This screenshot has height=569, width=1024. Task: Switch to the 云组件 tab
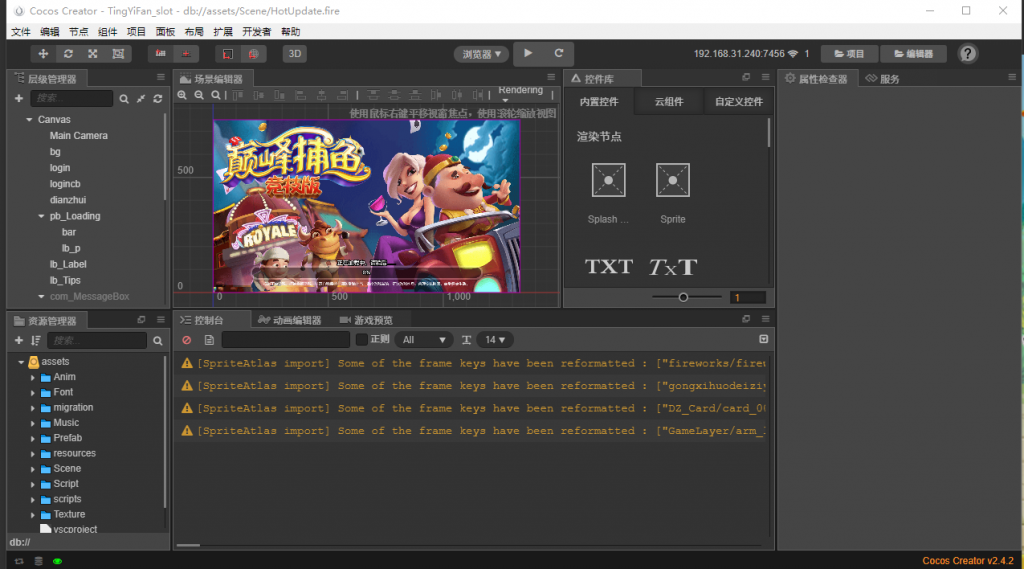click(669, 102)
